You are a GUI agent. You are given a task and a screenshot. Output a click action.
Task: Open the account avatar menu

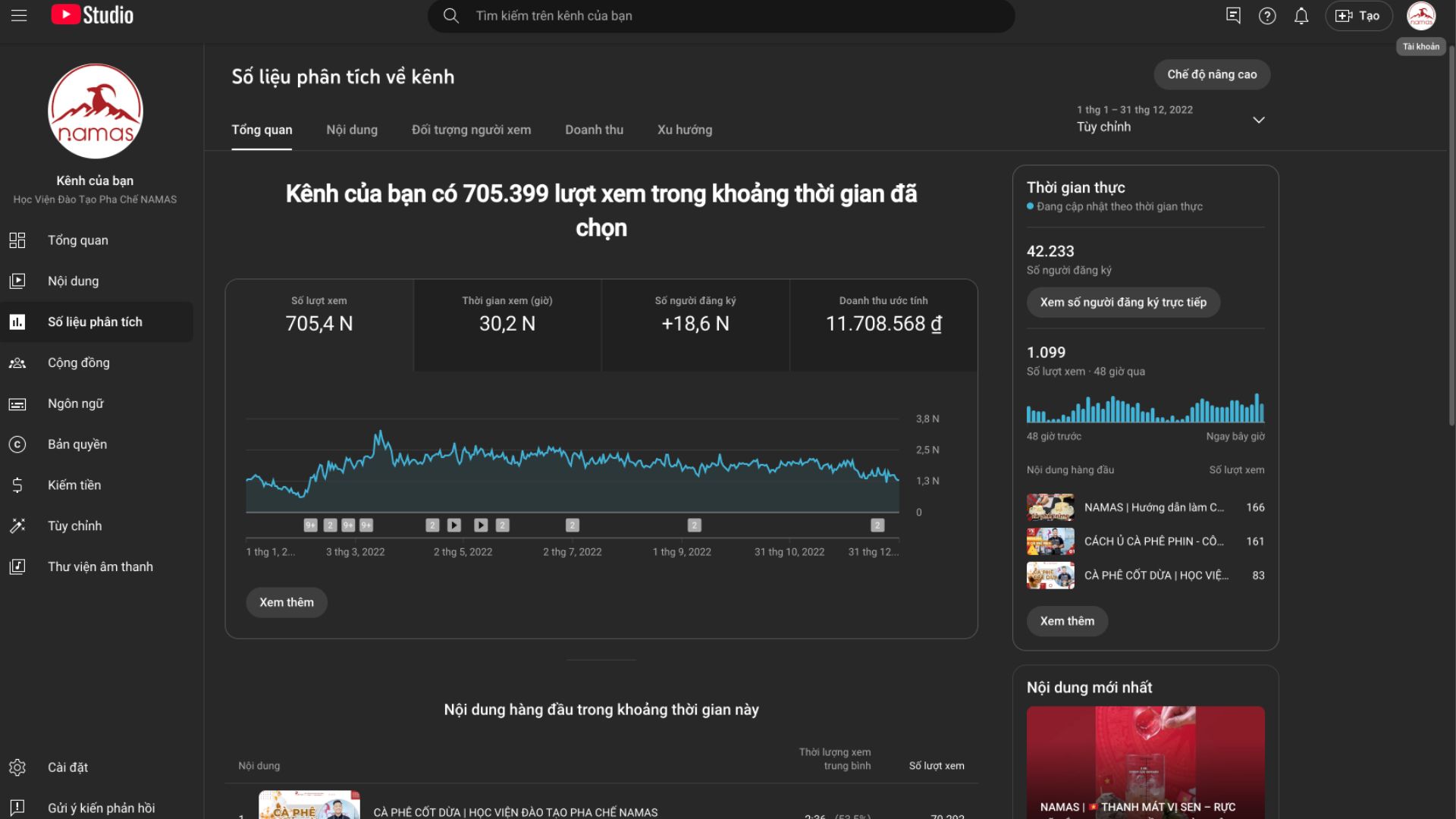[1420, 16]
